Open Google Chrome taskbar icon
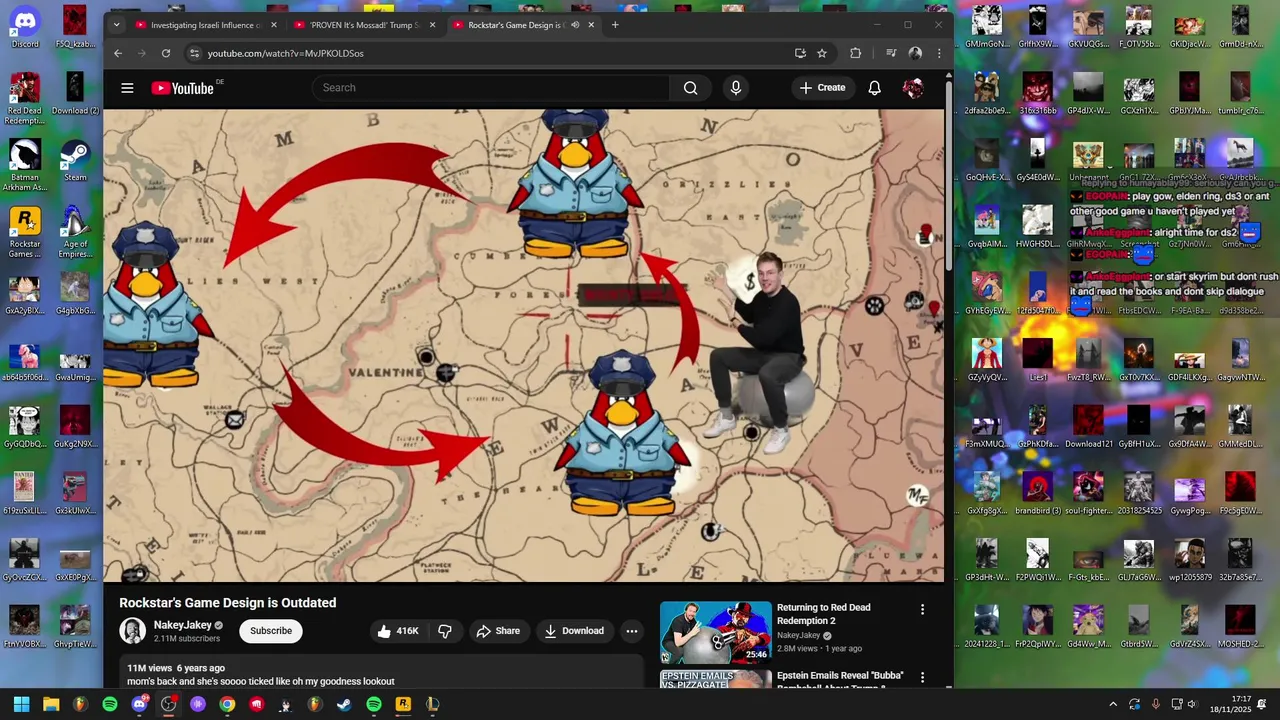The image size is (1280, 720). [227, 704]
